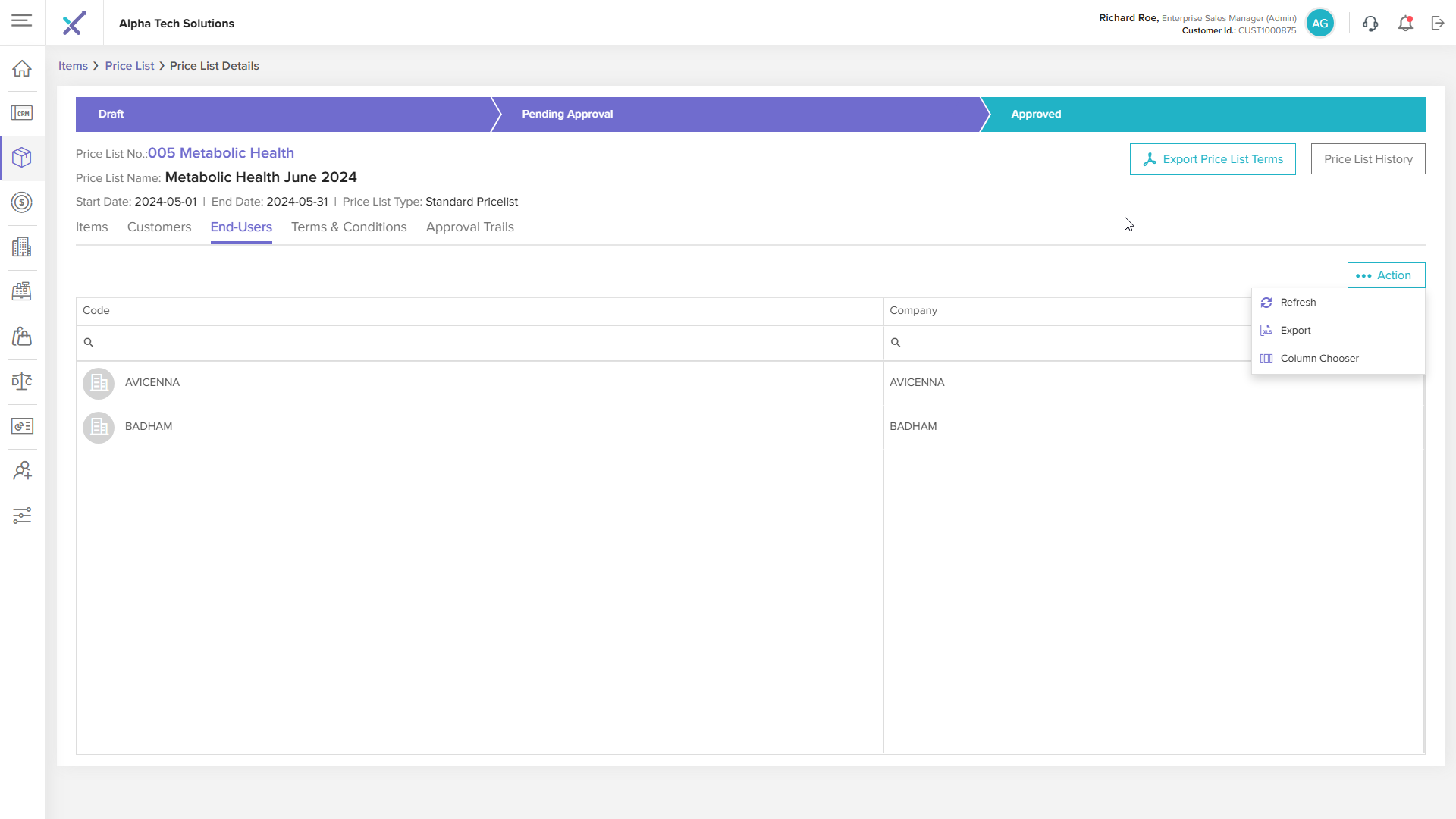1456x819 pixels.
Task: Open the hamburger menu icon
Action: click(x=22, y=20)
